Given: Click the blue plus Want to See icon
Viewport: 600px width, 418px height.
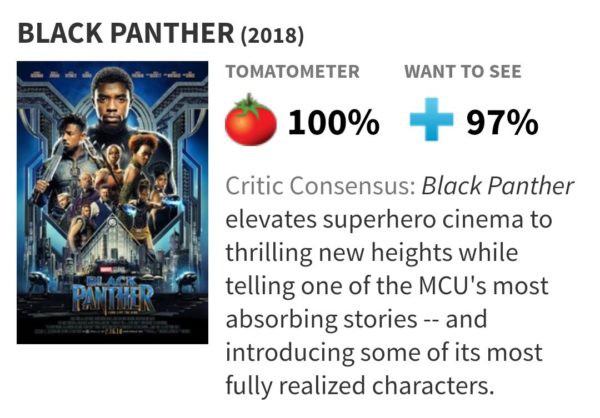Looking at the screenshot, I should click(432, 119).
